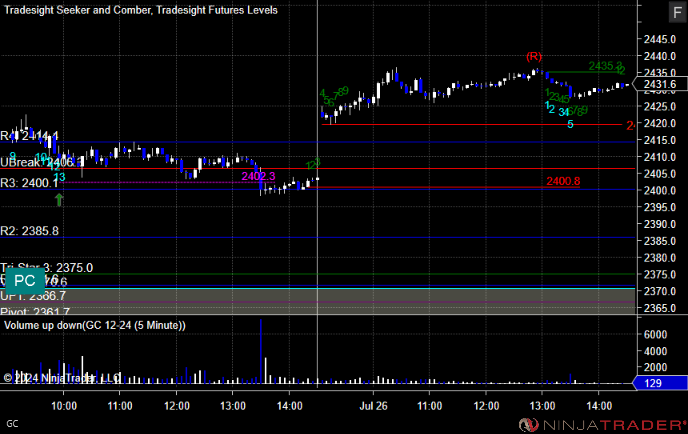688x434 pixels.
Task: Select the Volume up down indicator label
Action: pos(94,325)
